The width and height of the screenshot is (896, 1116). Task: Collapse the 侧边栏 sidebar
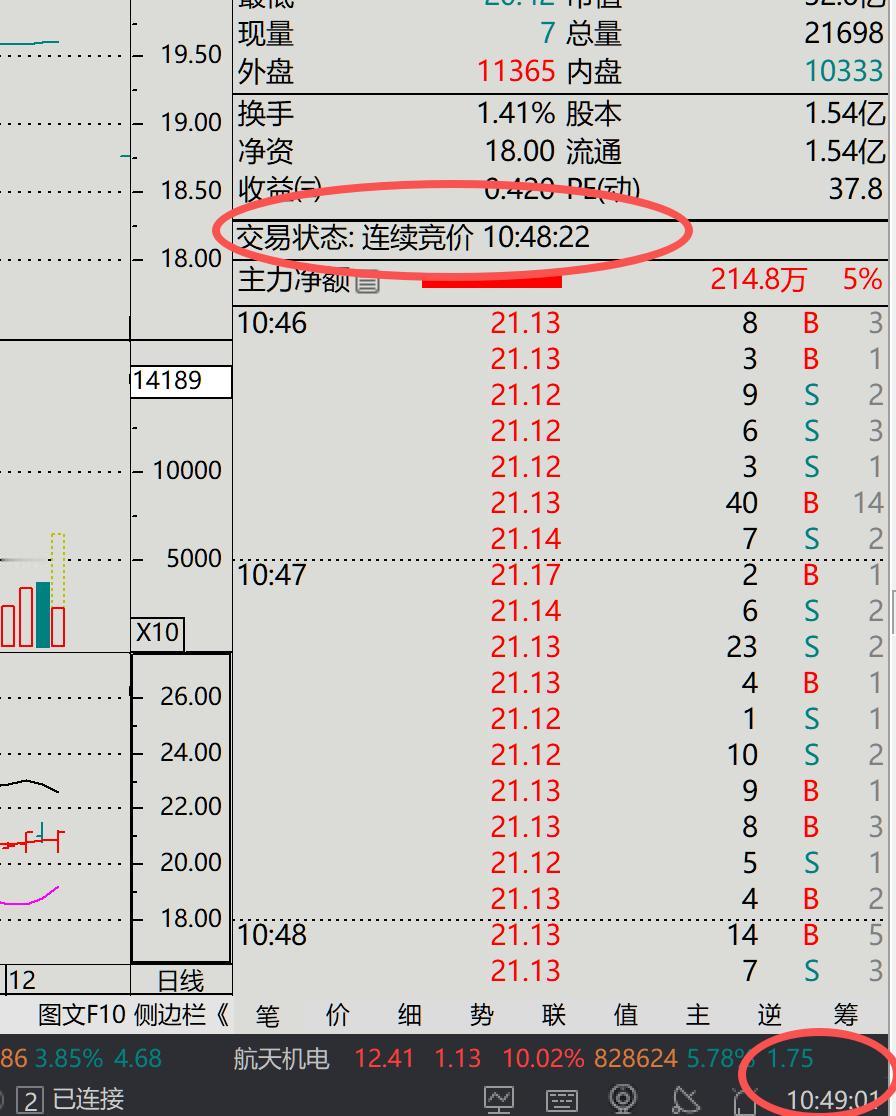(181, 1014)
